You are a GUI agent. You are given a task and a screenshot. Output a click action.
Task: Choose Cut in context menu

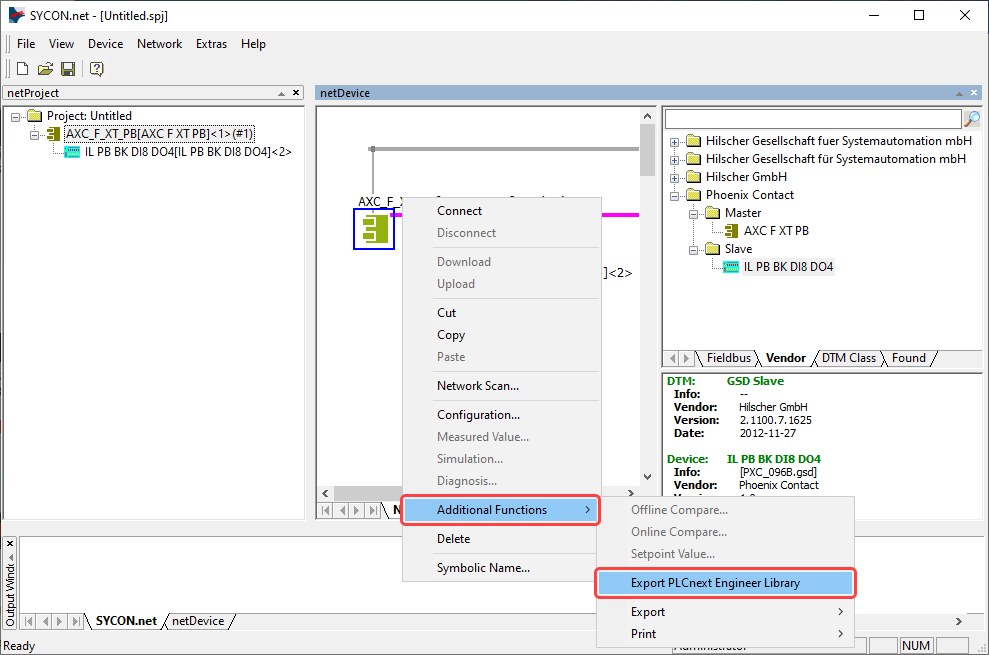(x=501, y=312)
